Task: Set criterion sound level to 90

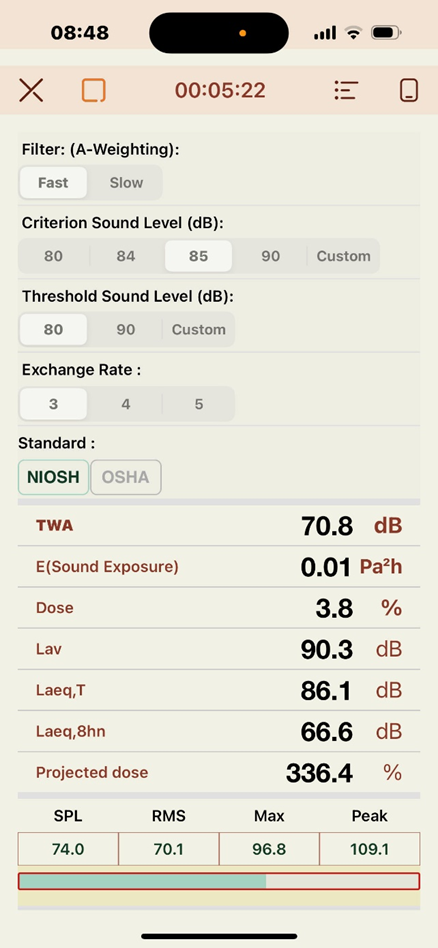Action: pos(270,256)
